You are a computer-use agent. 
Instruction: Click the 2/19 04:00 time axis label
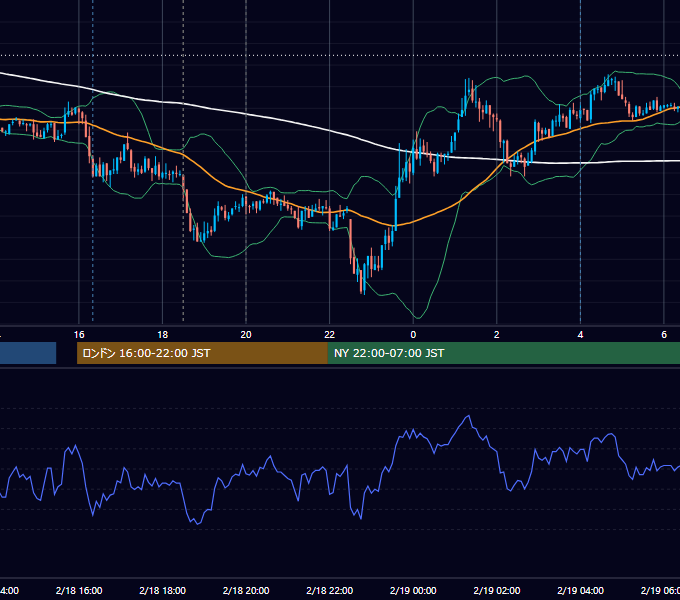580,590
